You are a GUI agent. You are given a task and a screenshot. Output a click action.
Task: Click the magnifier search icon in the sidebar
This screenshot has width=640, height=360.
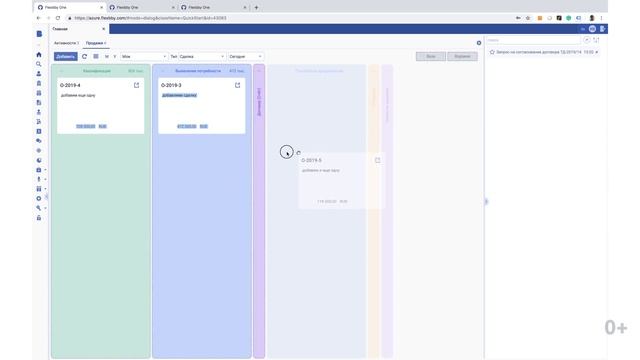pyautogui.click(x=39, y=64)
